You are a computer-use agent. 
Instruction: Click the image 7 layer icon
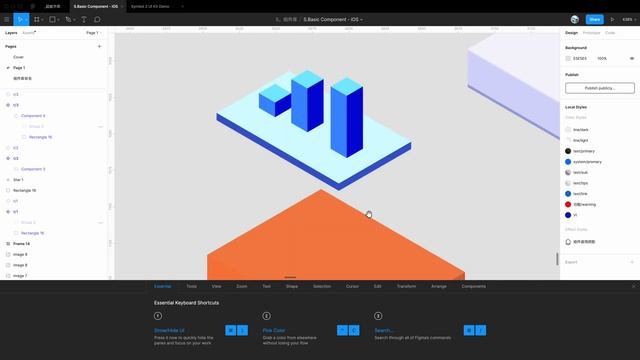coord(8,276)
